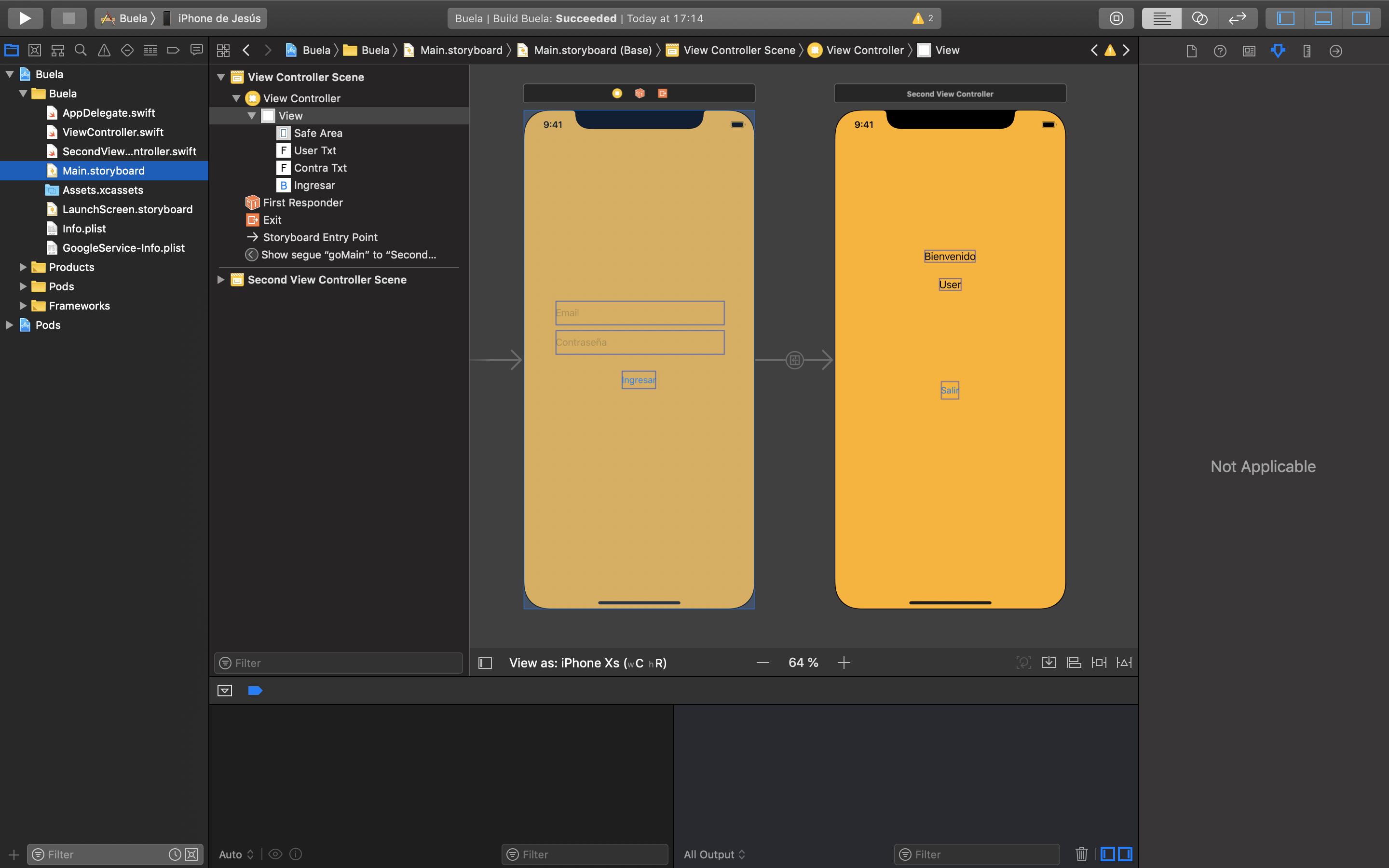Change device via View as: iPhone Xs
1389x868 pixels.
588,663
